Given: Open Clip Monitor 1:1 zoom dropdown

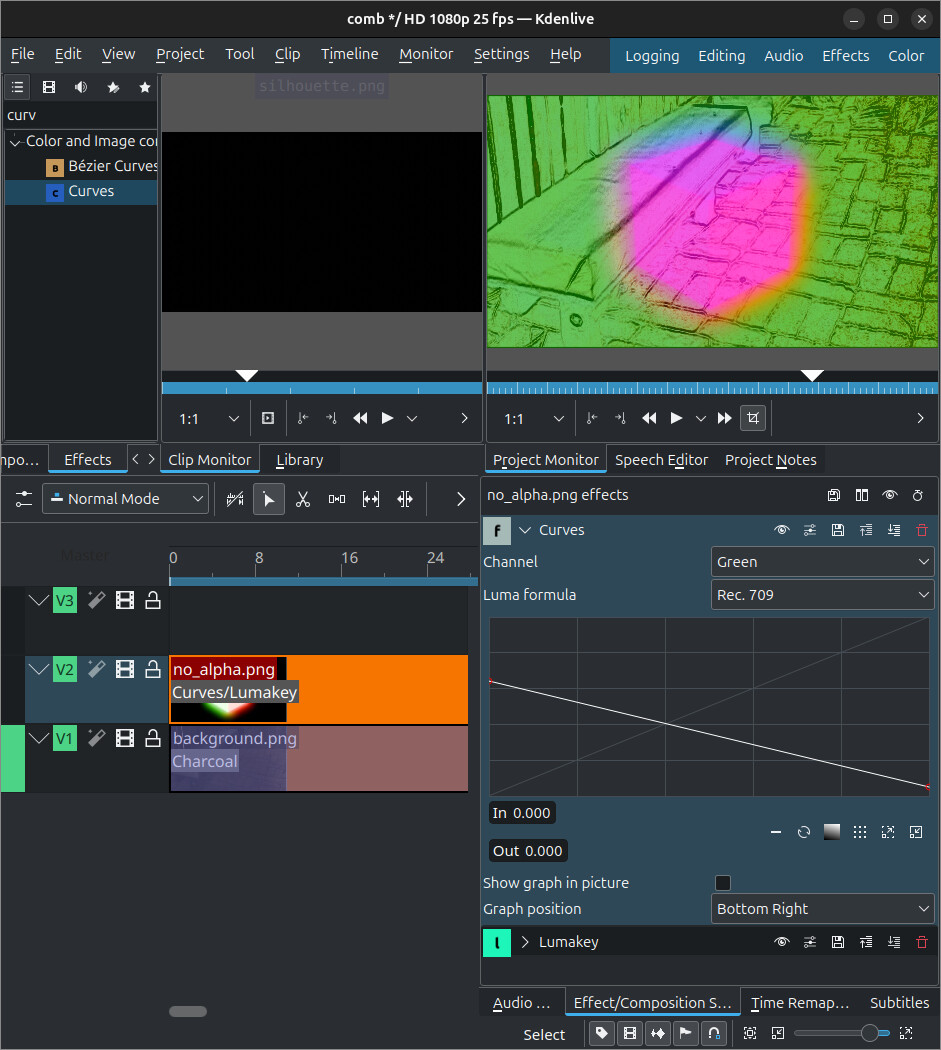Looking at the screenshot, I should [x=208, y=419].
